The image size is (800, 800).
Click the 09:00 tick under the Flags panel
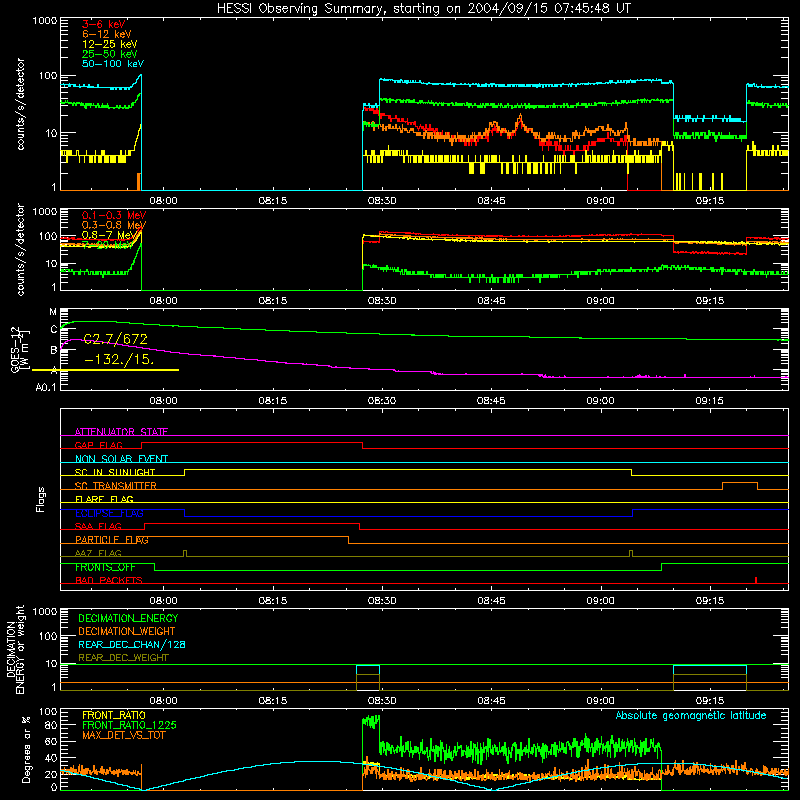[600, 601]
